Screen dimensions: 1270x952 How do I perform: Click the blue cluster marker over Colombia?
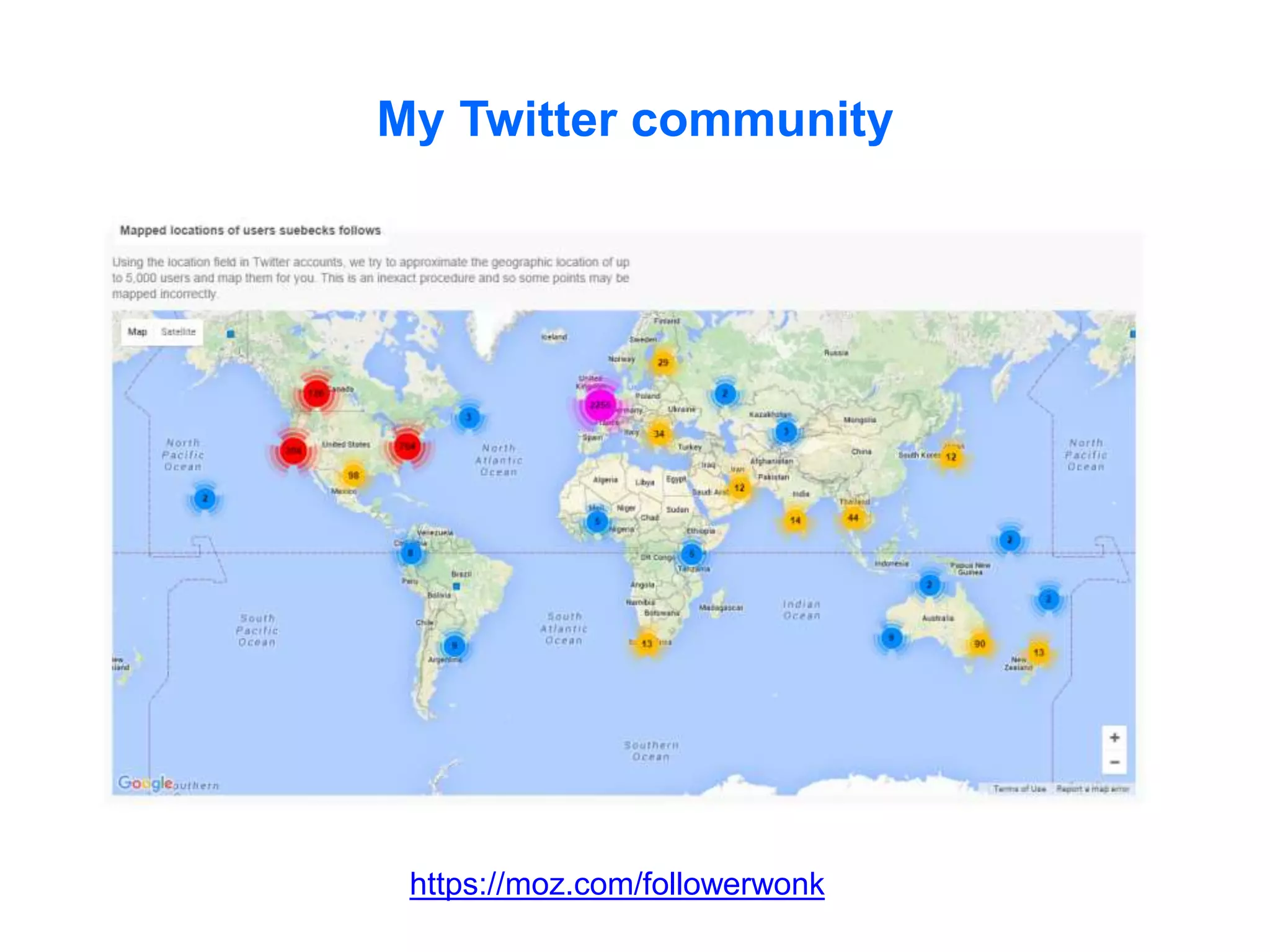[411, 553]
